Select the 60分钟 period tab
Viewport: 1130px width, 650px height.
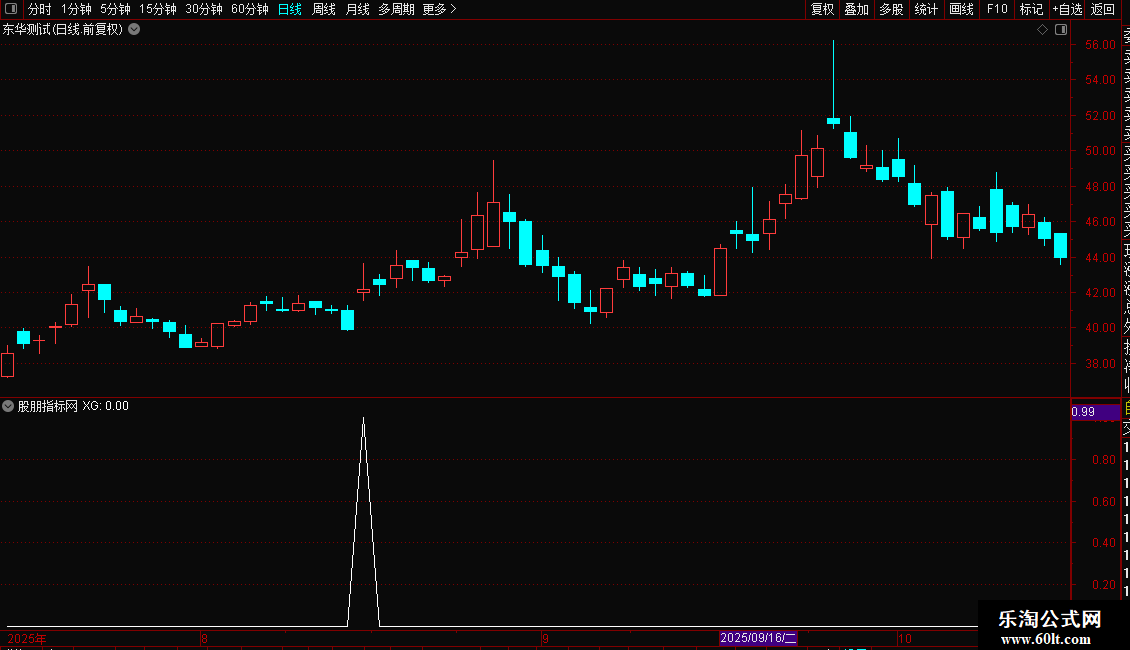coord(250,9)
